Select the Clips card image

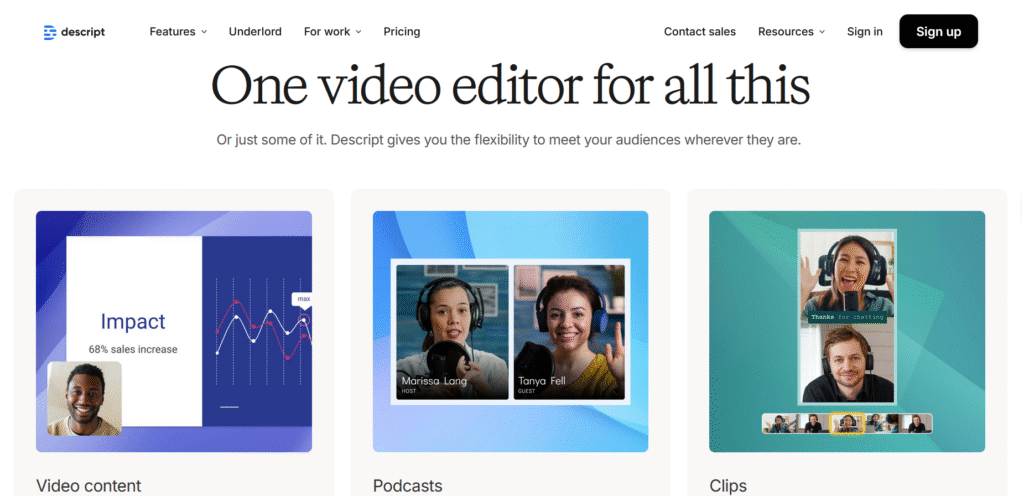[847, 331]
